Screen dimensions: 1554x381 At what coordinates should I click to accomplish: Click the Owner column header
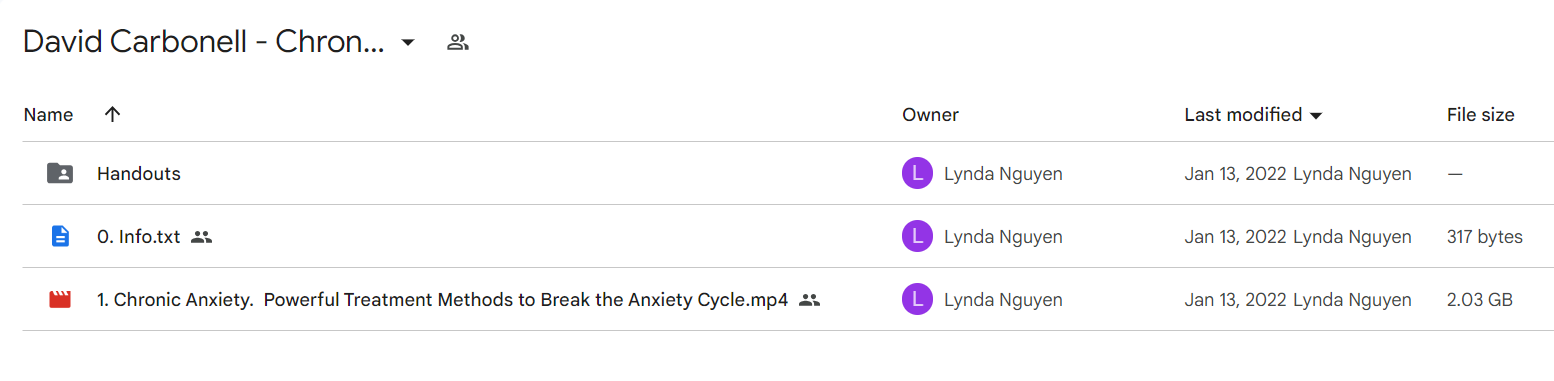[930, 115]
